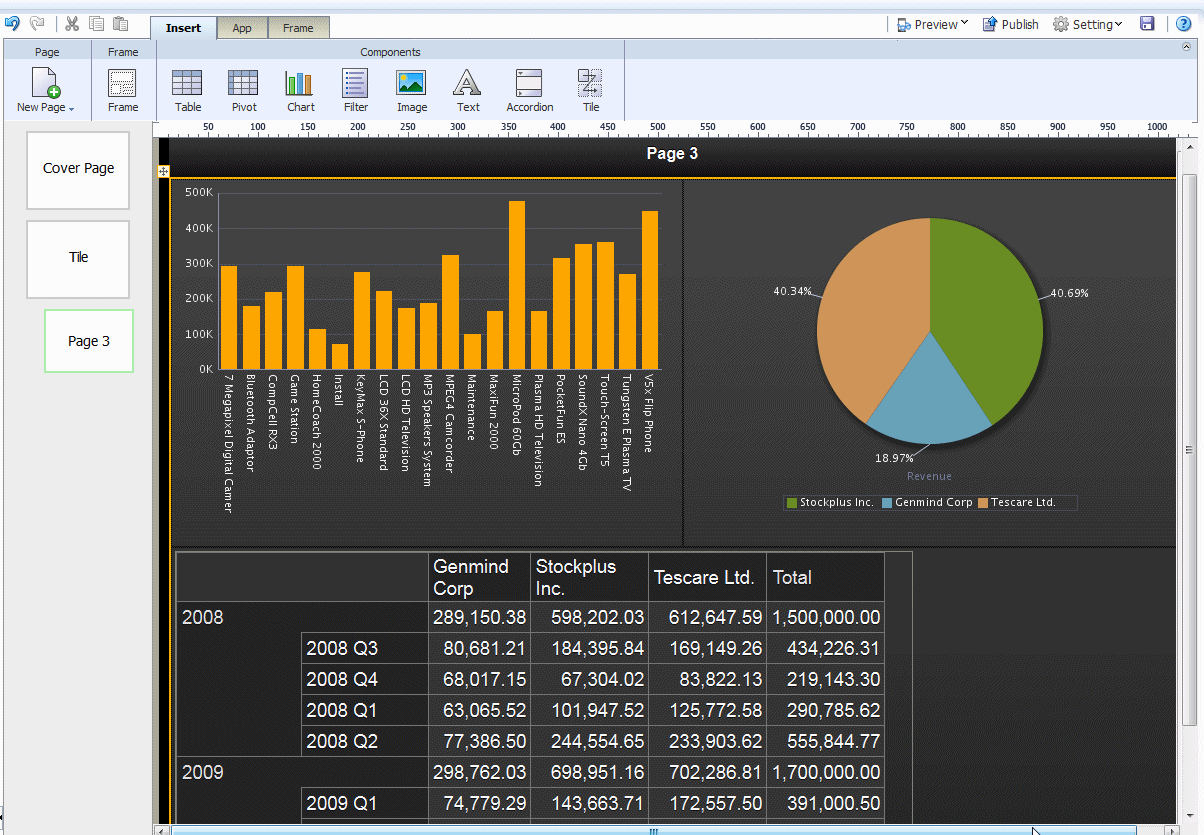
Task: Click the Publish button
Action: pyautogui.click(x=1010, y=24)
